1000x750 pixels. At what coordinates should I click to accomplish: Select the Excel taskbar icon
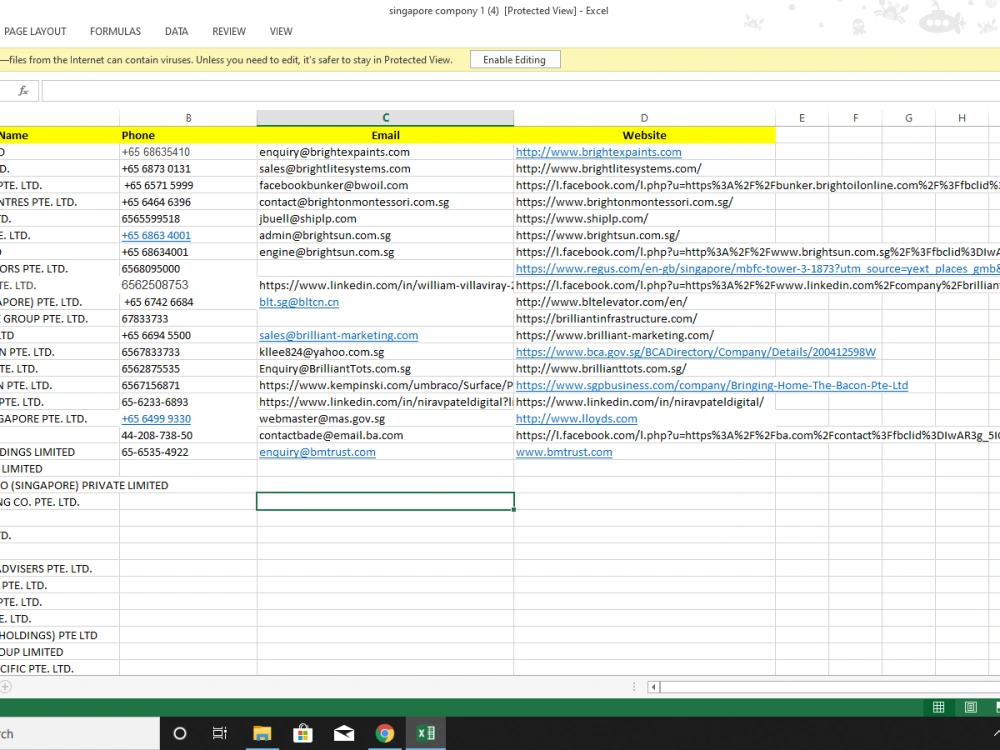425,733
